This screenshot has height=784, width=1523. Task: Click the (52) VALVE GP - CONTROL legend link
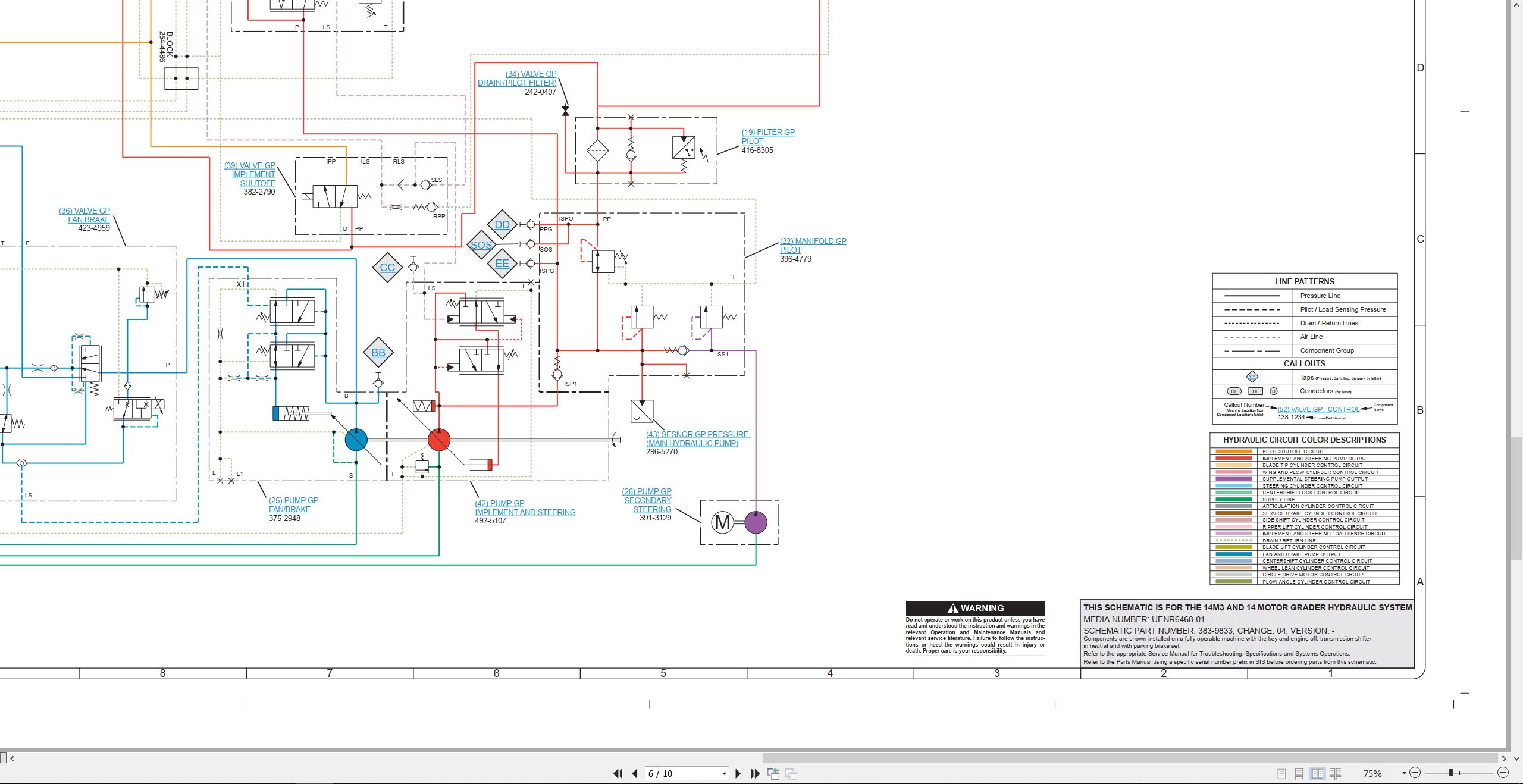click(x=1318, y=409)
